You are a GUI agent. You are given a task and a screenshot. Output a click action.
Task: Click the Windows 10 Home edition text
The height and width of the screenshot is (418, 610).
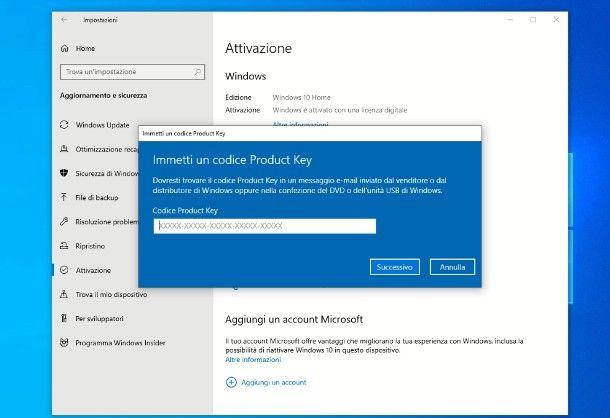(301, 97)
